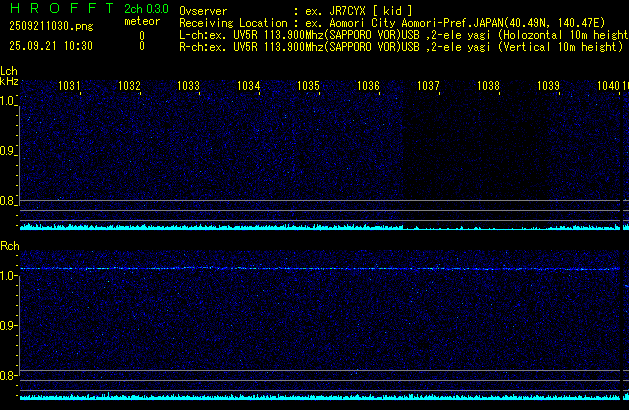Pick the 1039 time marker
The image size is (629, 410).
coord(548,87)
